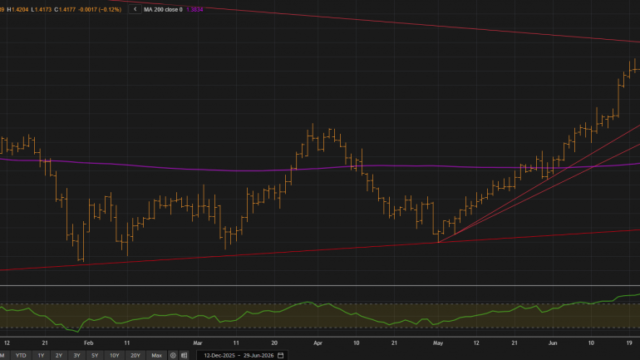Select the 10Y time range

[x=114, y=356]
